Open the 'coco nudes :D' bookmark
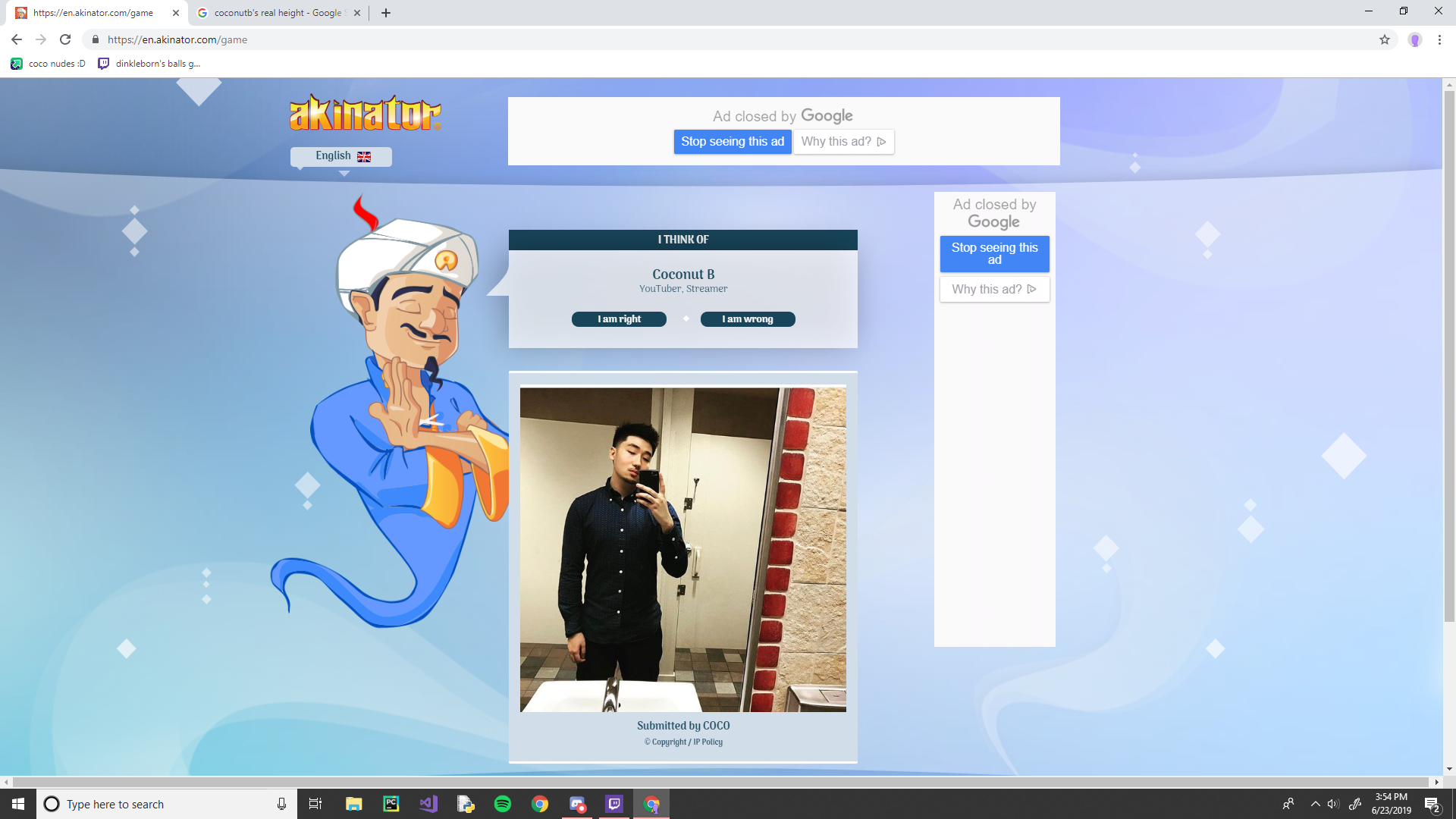The image size is (1456, 819). point(49,64)
